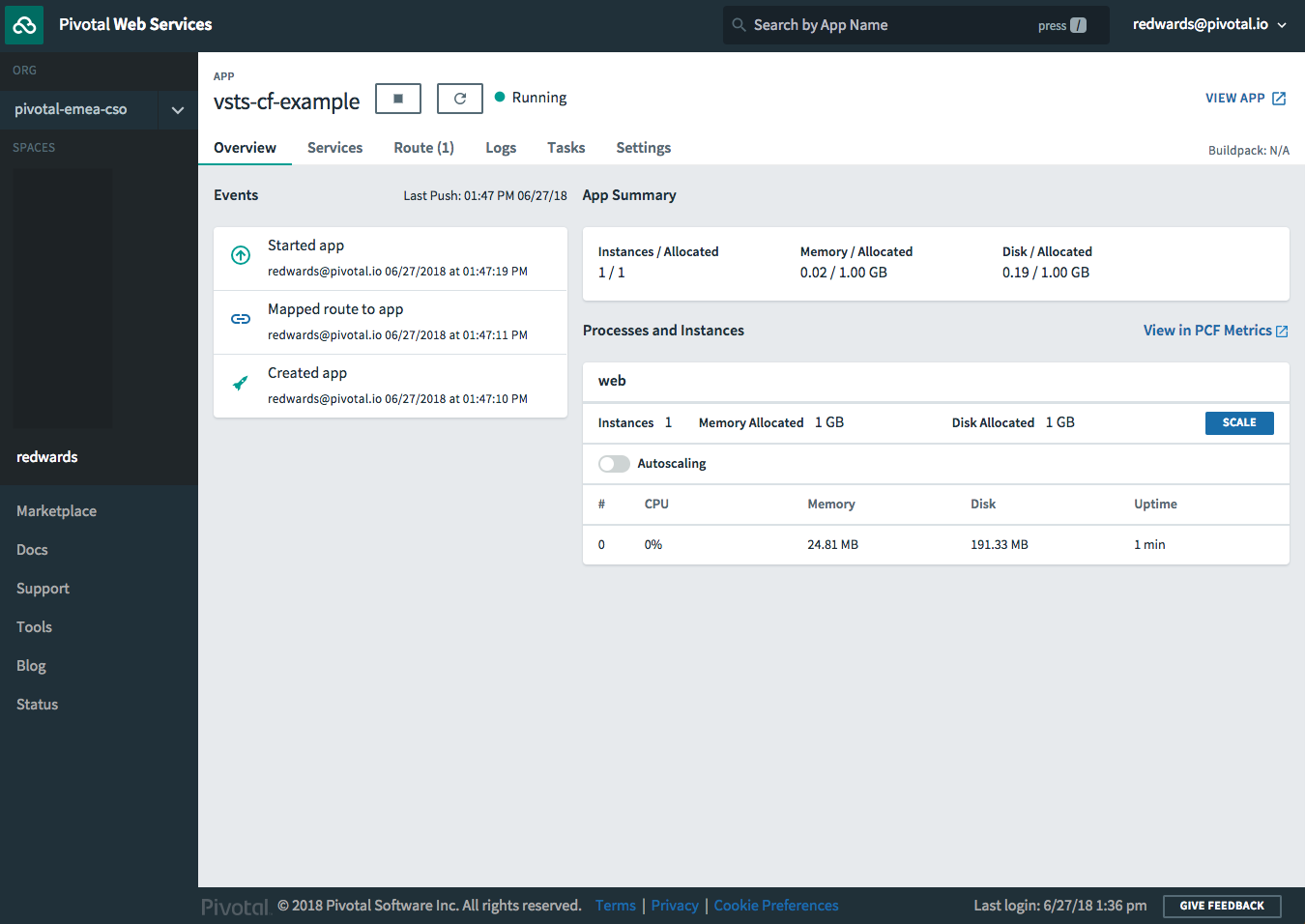
Task: Click the 0.19 / 1.00 GB disk summary
Action: tap(1046, 273)
